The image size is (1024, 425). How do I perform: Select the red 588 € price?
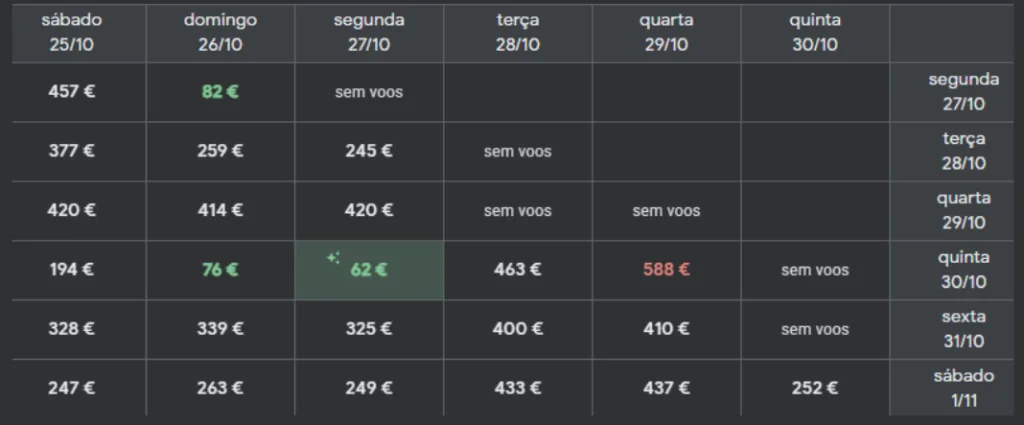(x=667, y=269)
